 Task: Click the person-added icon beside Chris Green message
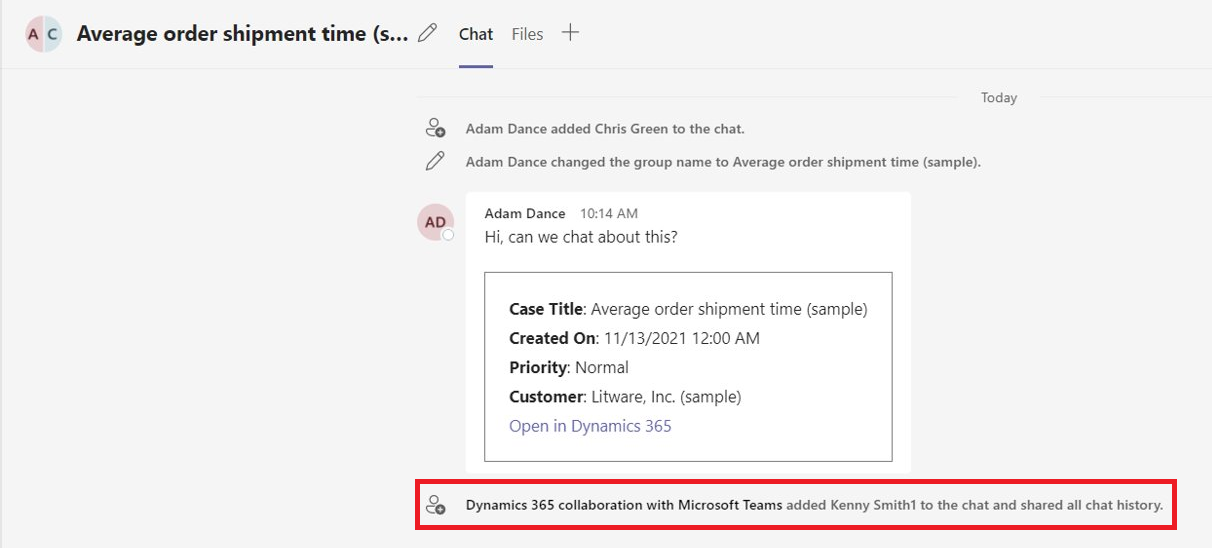[435, 128]
